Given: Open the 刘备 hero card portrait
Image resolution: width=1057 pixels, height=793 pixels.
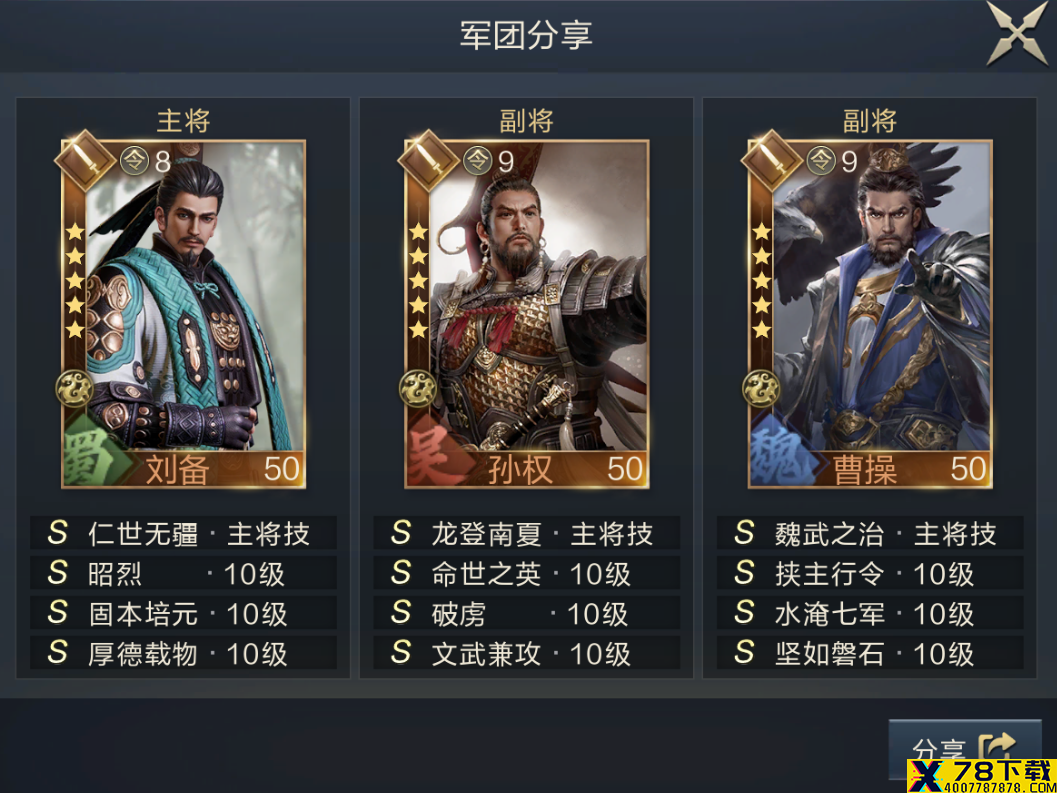Looking at the screenshot, I should point(183,314).
